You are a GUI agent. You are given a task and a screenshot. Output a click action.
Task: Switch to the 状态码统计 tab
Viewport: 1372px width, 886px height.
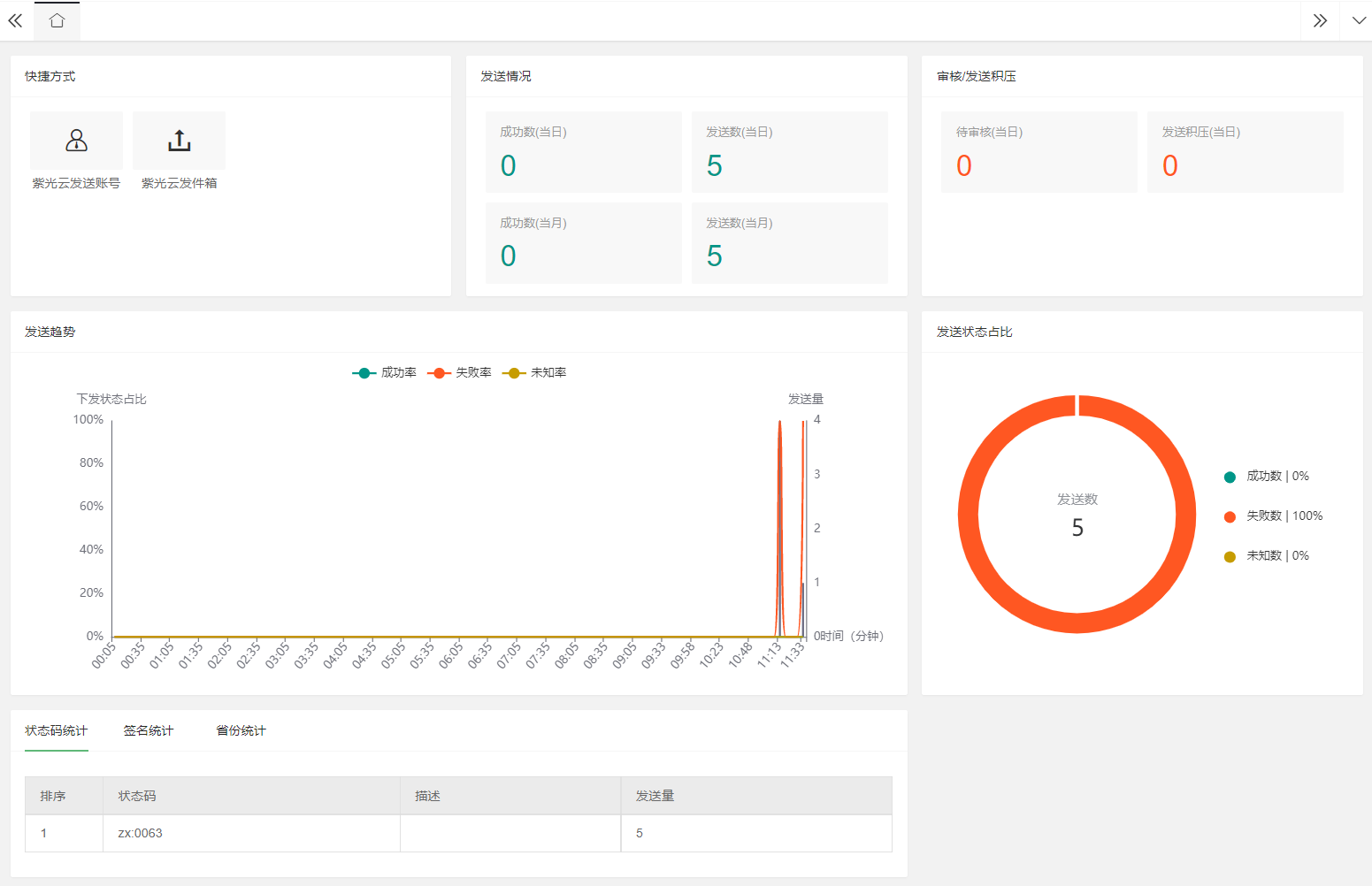pos(57,730)
